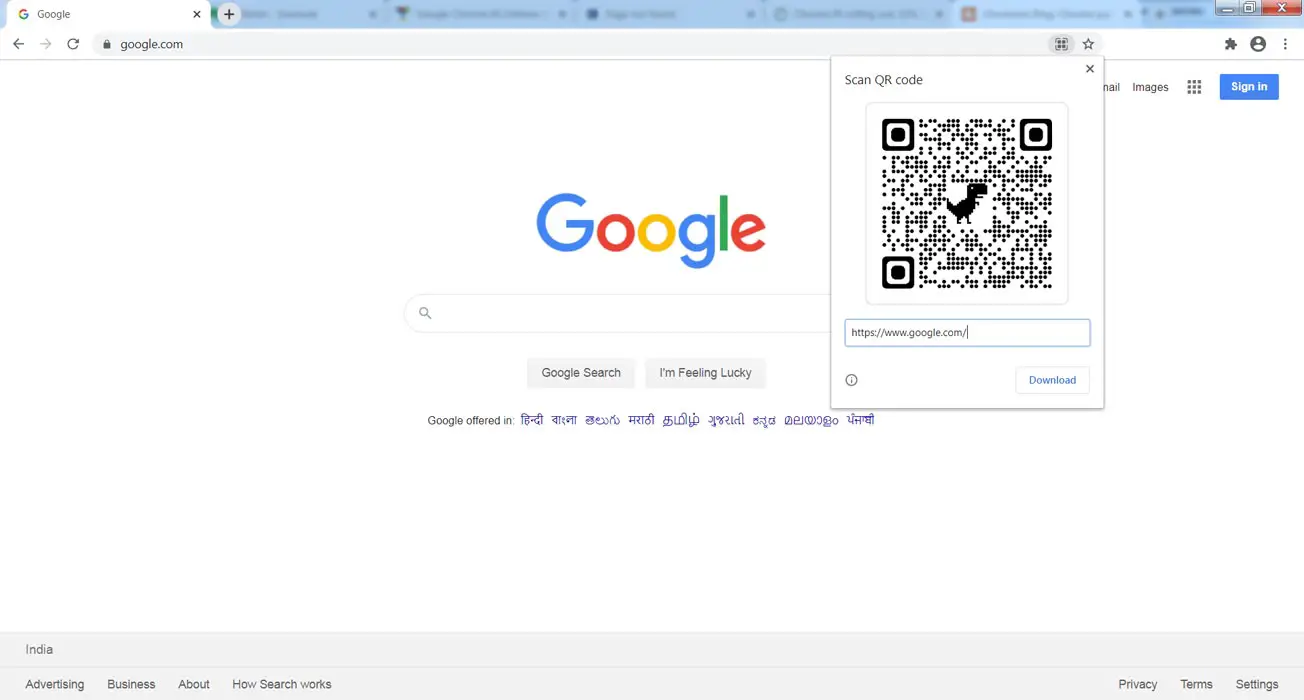
Task: Reload the google.com page
Action: coord(73,44)
